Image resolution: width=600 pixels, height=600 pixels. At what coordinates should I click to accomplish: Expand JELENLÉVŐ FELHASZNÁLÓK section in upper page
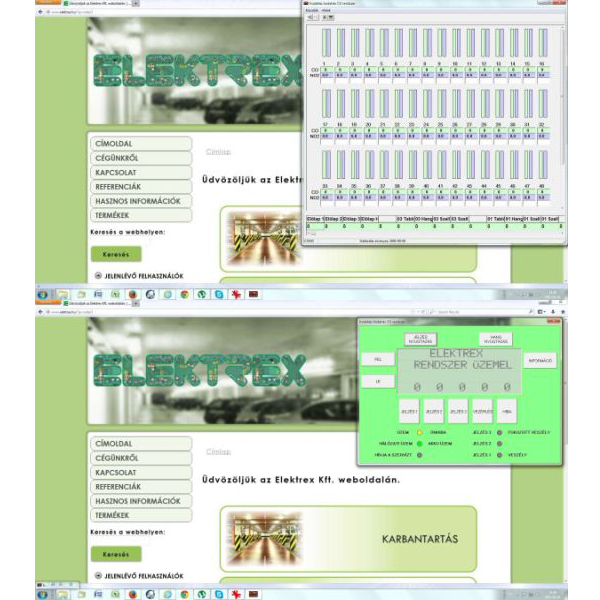[x=99, y=275]
